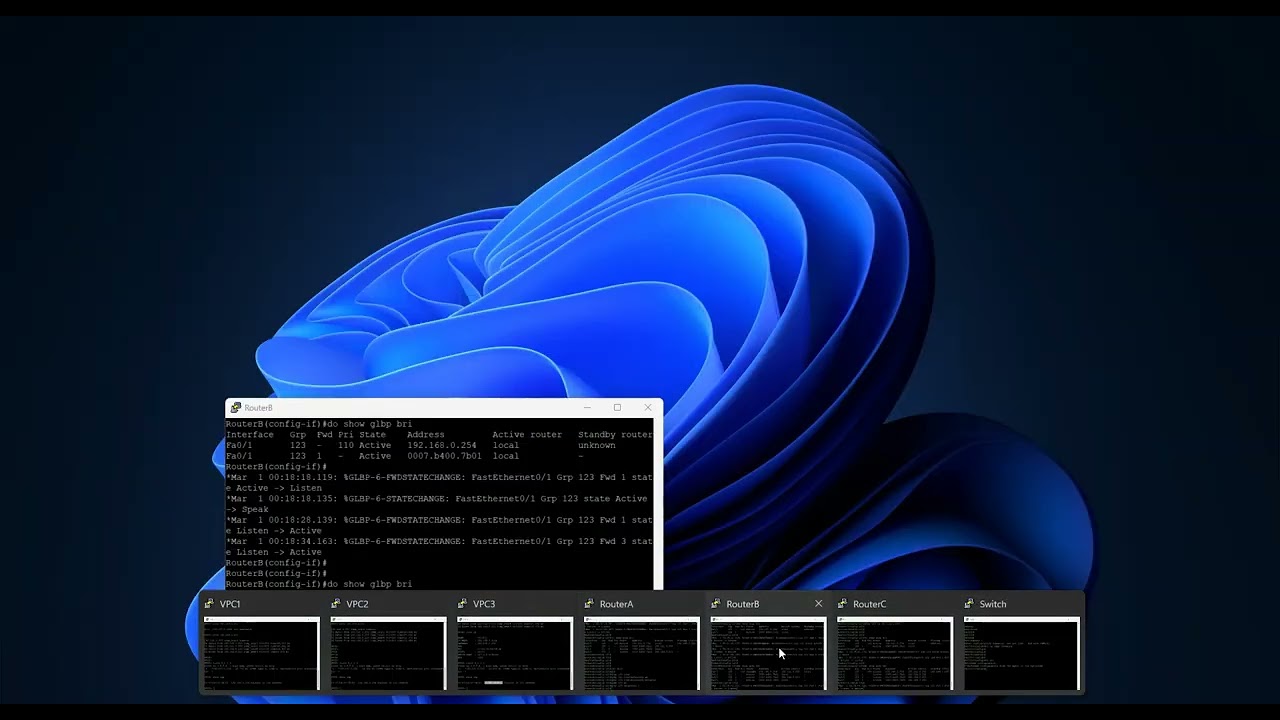Switch to the RouterB window thumbnail
The image size is (1280, 720).
[x=768, y=653]
